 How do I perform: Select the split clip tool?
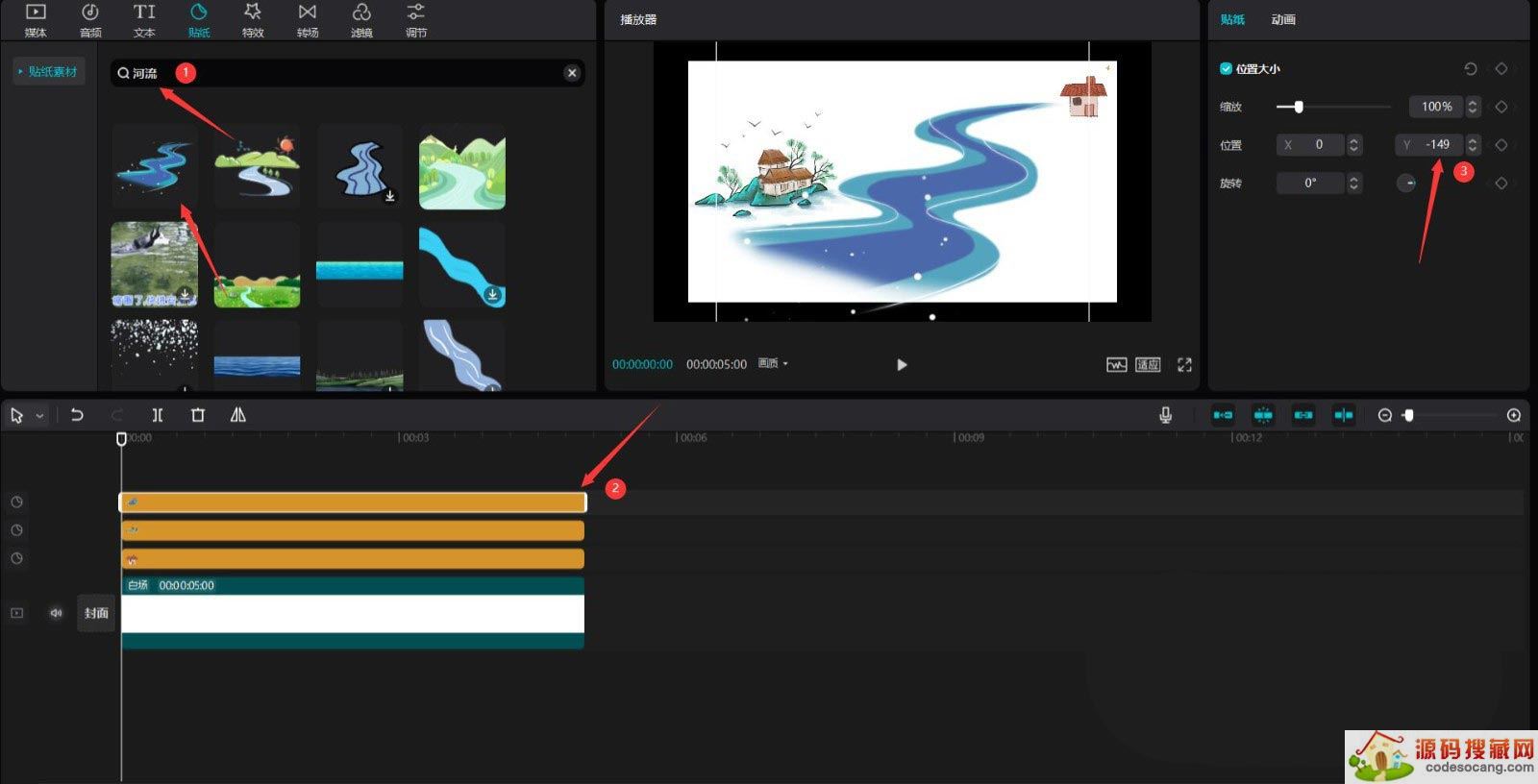[x=158, y=415]
